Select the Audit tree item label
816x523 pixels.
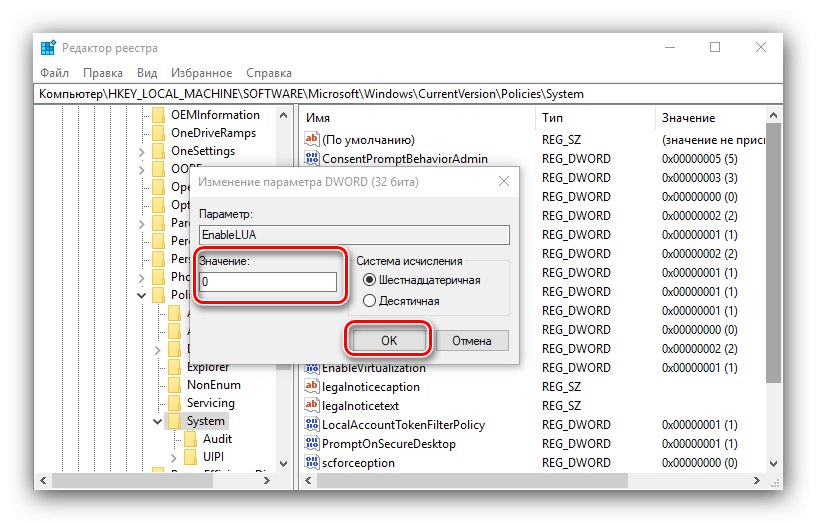coord(217,439)
